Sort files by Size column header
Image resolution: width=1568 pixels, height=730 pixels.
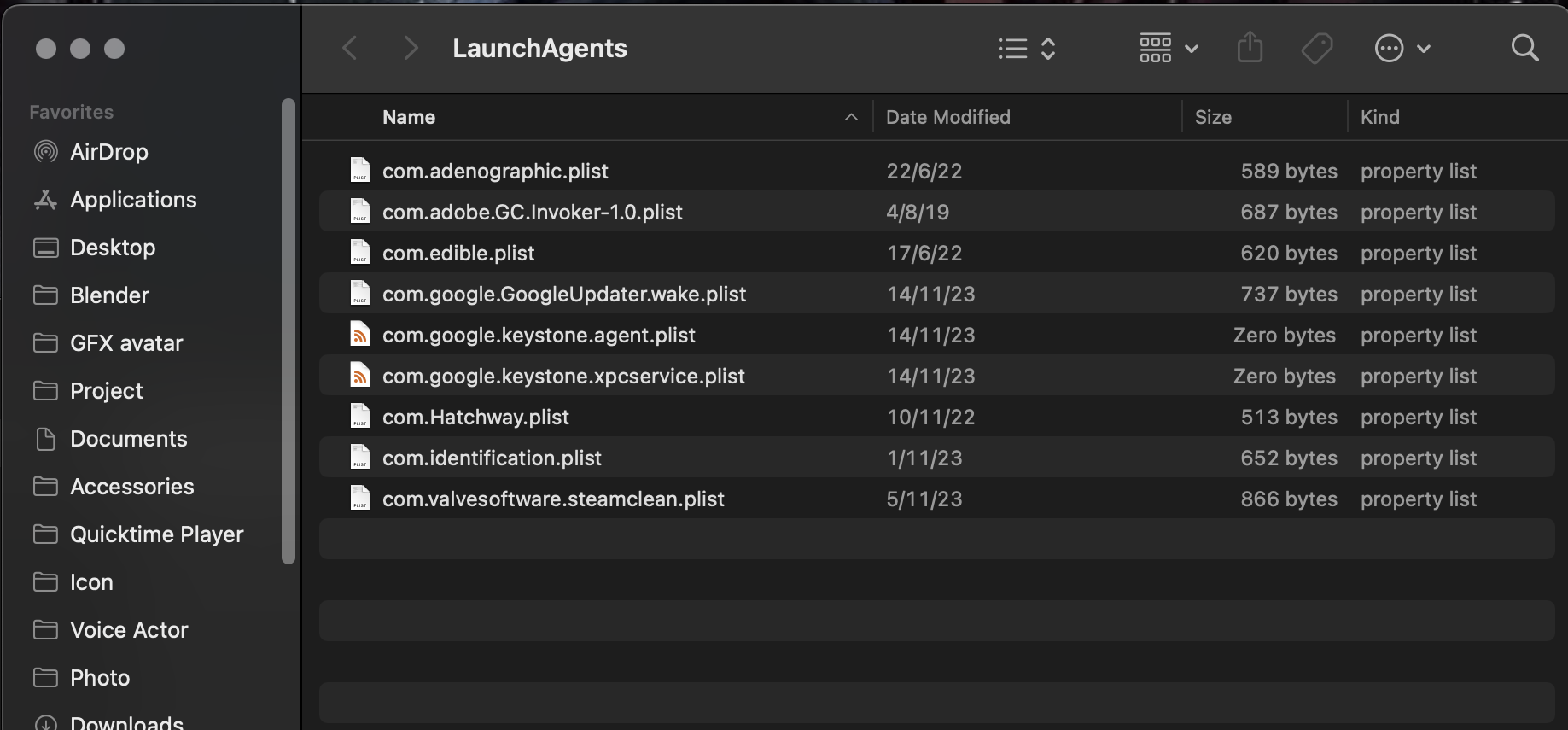click(x=1213, y=117)
